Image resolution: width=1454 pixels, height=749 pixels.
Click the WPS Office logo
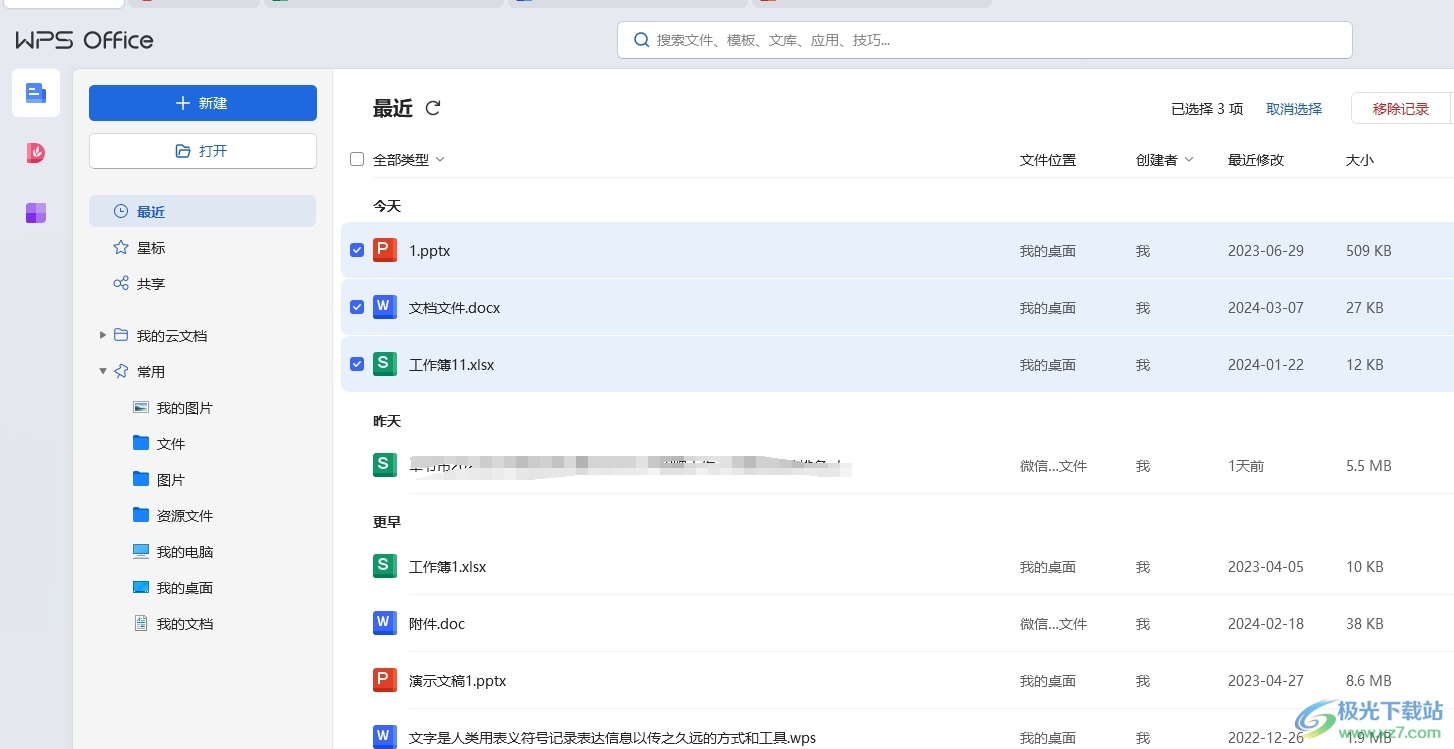tap(85, 40)
